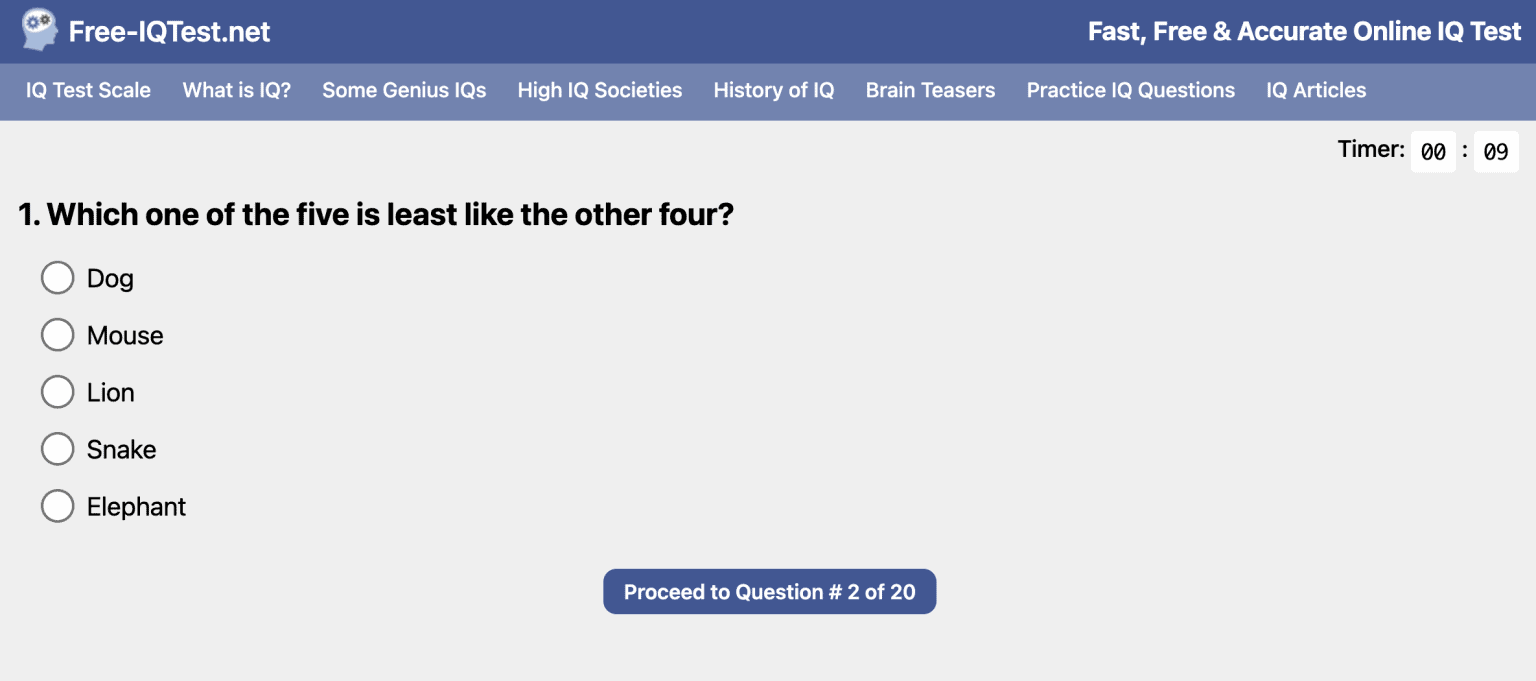
Task: Click the timer seconds field
Action: click(1496, 150)
